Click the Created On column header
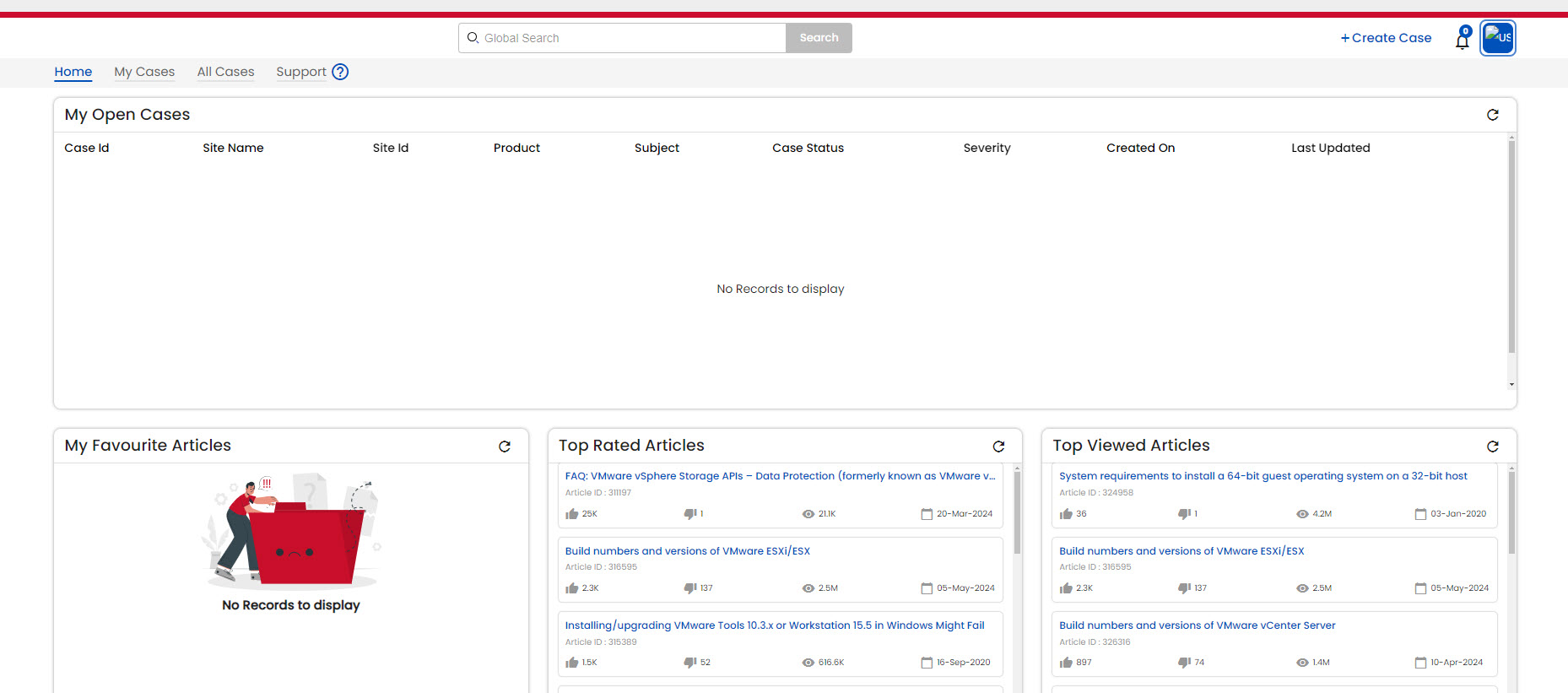The width and height of the screenshot is (1568, 693). [1140, 148]
